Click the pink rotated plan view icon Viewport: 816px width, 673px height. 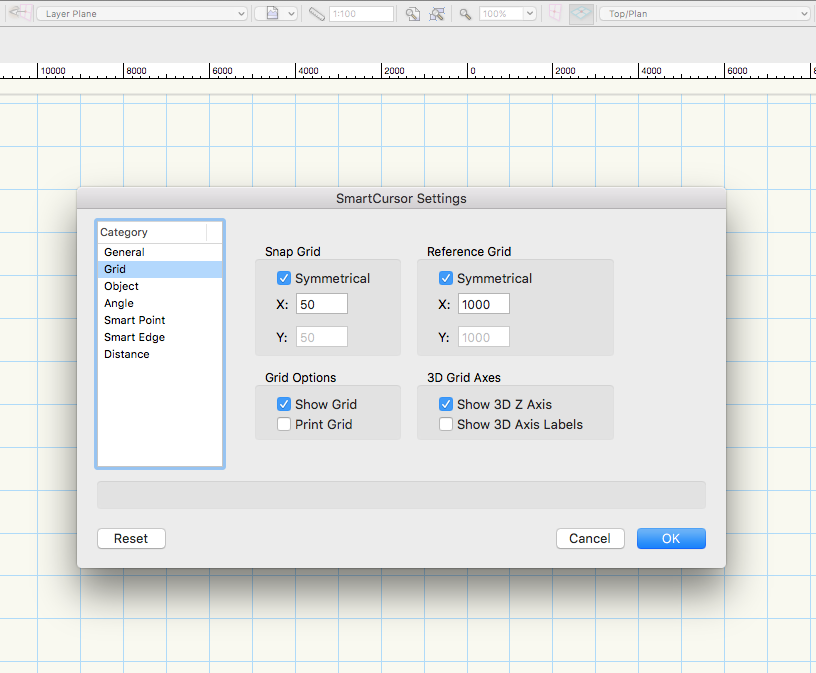[x=553, y=12]
